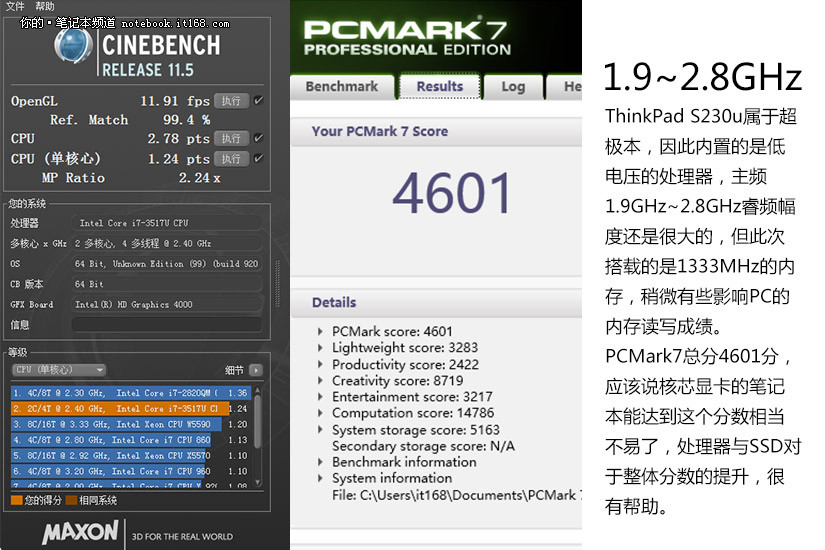Run the CPU test with its 执行 button

232,138
